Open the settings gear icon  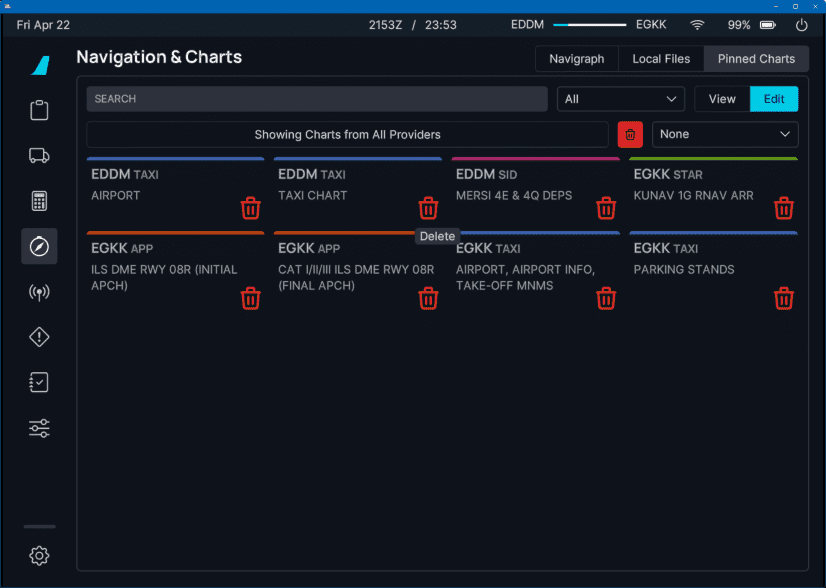click(39, 556)
